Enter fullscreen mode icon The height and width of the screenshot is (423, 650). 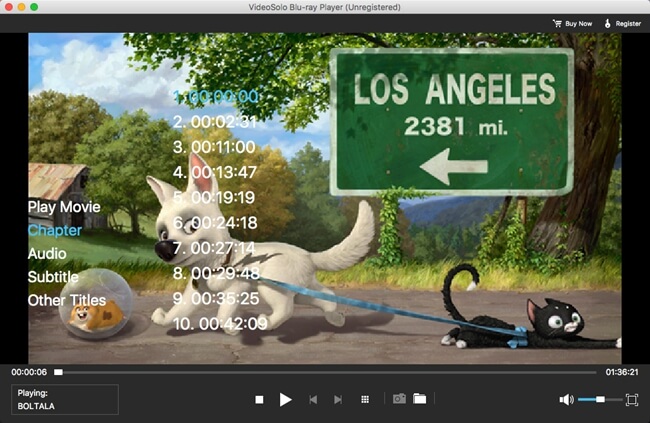point(632,399)
